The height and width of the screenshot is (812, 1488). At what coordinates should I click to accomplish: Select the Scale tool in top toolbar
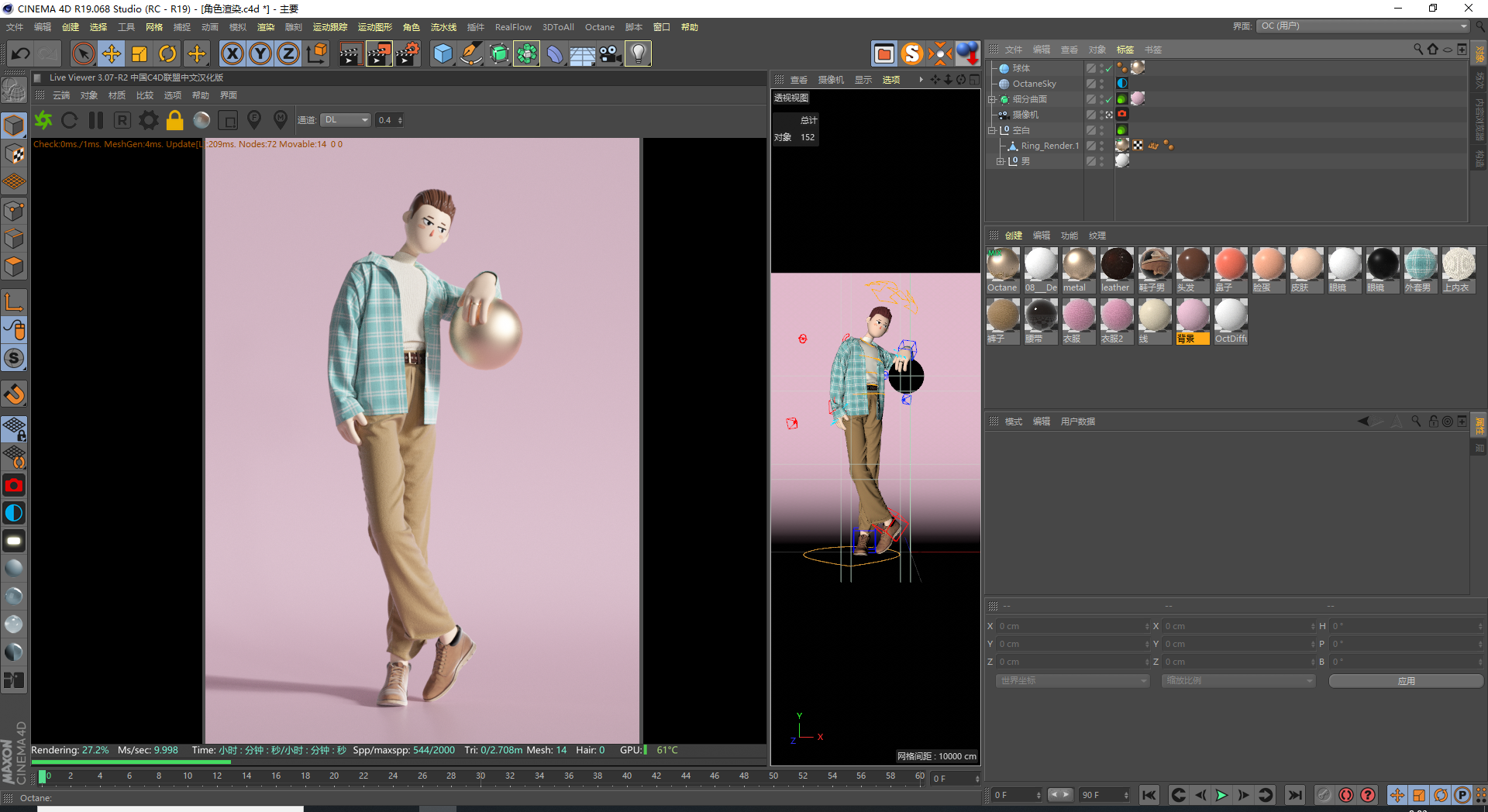(139, 53)
